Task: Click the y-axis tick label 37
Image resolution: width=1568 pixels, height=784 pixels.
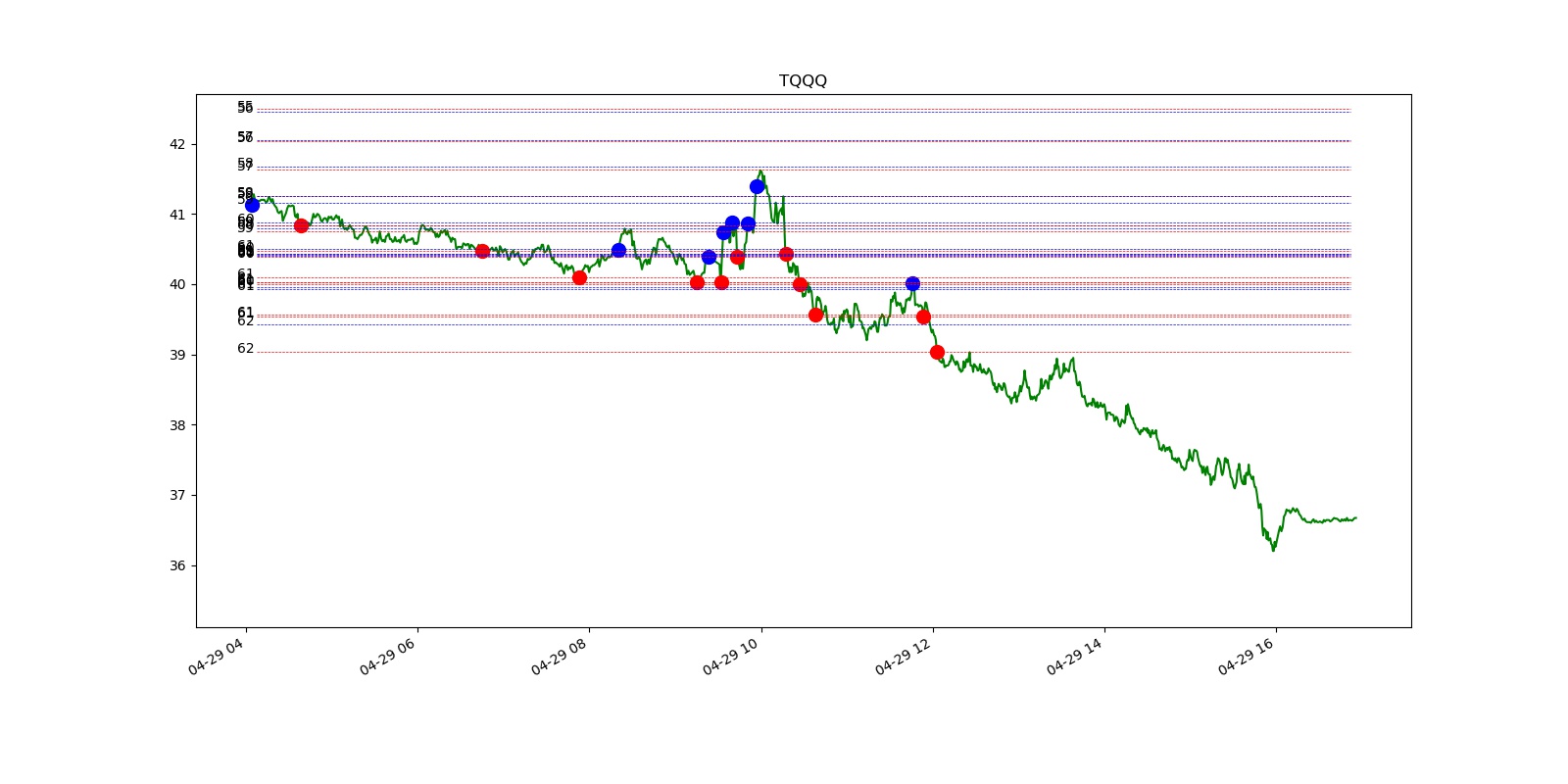Action: pos(177,495)
